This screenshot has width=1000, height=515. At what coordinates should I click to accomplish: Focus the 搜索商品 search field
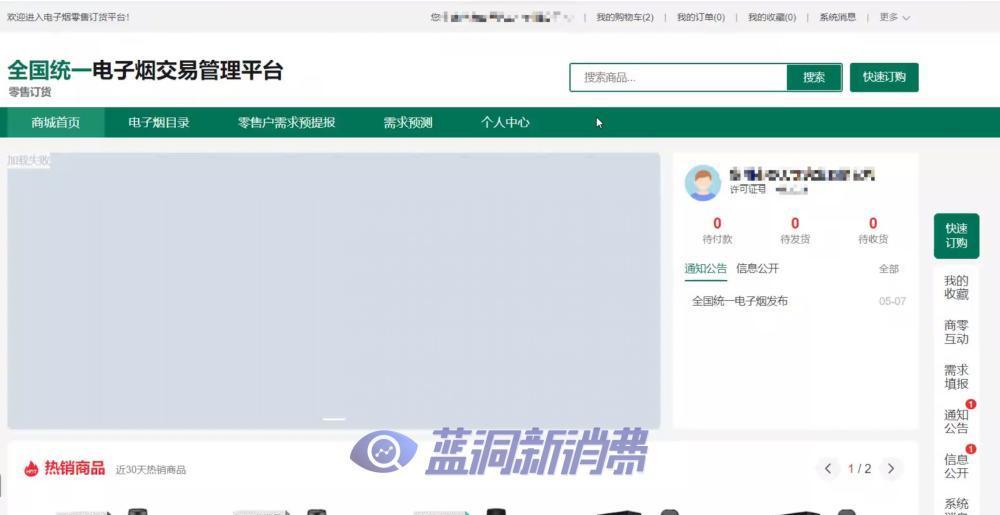(x=679, y=77)
